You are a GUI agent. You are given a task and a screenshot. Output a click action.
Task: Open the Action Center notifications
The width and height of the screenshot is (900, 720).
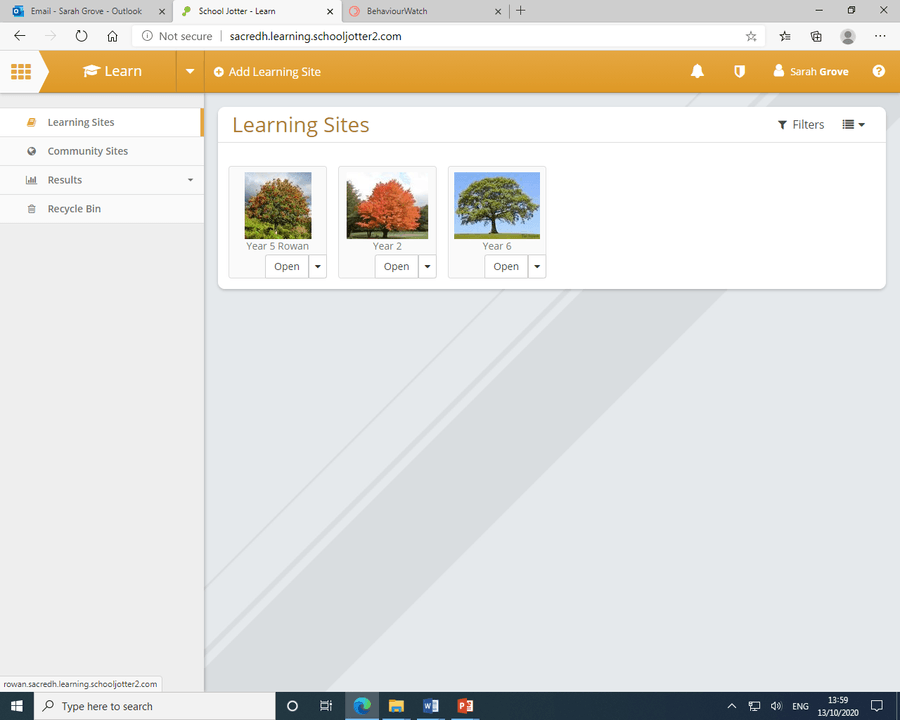coord(876,706)
